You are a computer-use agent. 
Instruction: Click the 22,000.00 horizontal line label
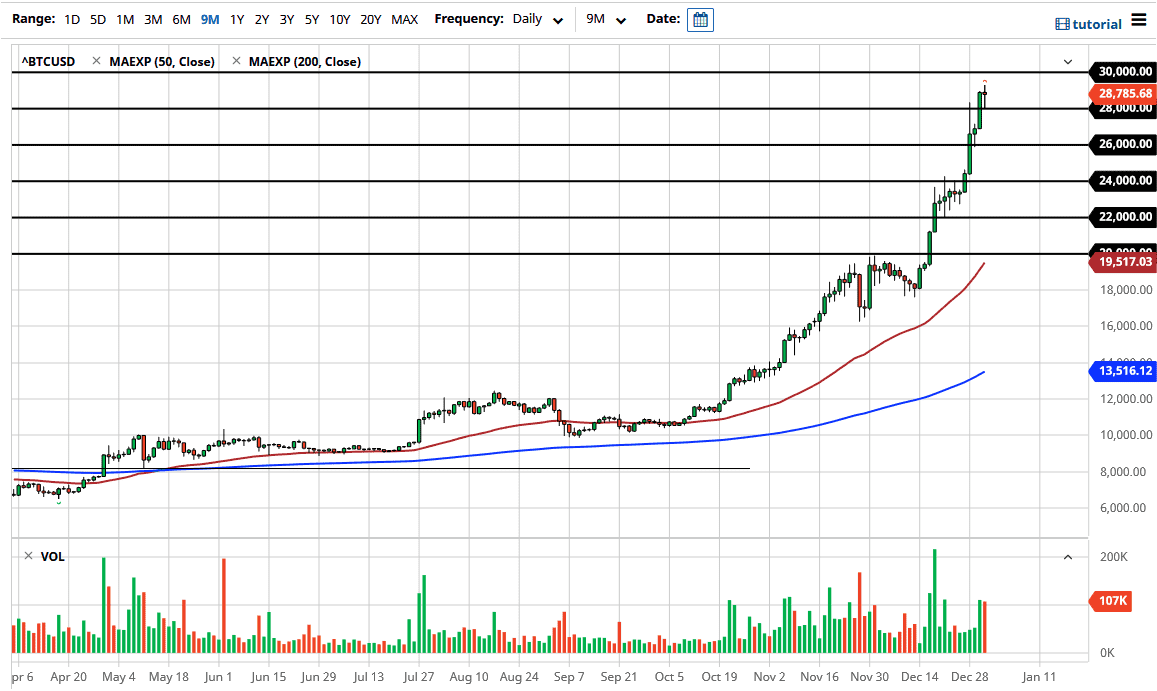(1122, 216)
